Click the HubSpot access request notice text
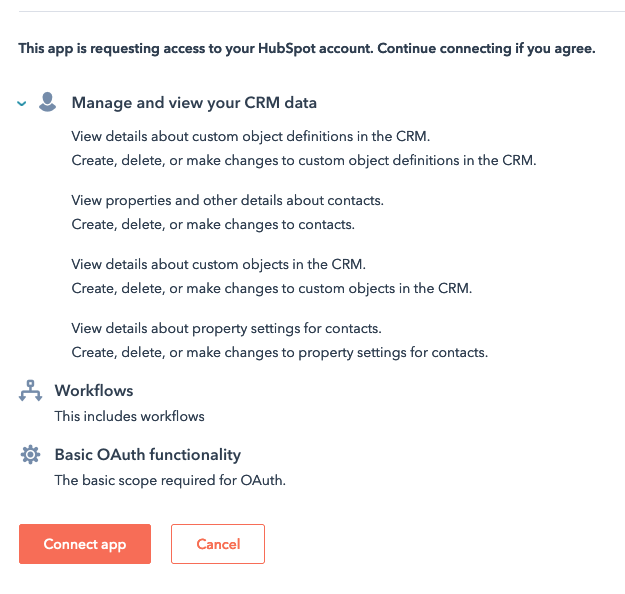This screenshot has width=625, height=594. click(x=307, y=49)
